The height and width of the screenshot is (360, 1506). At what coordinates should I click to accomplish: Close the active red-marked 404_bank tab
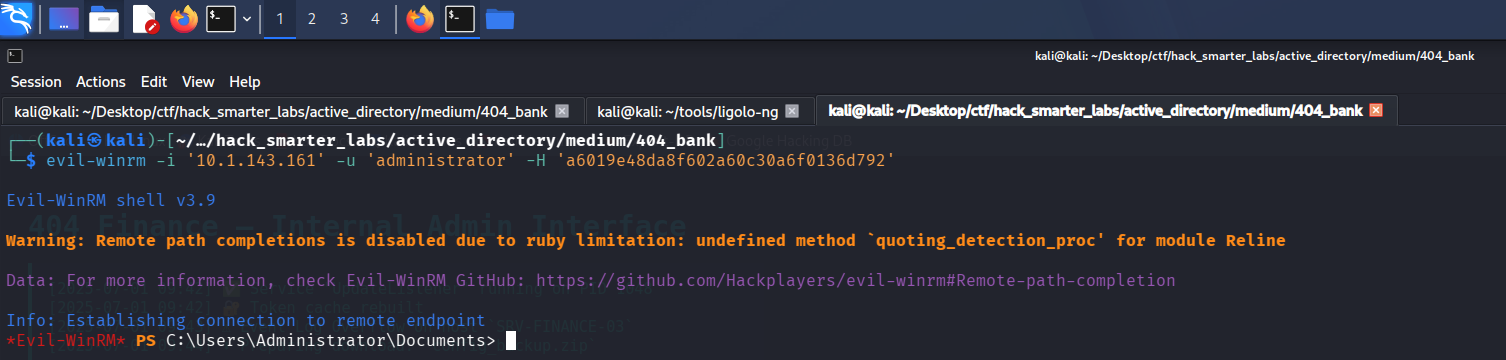tap(1375, 111)
